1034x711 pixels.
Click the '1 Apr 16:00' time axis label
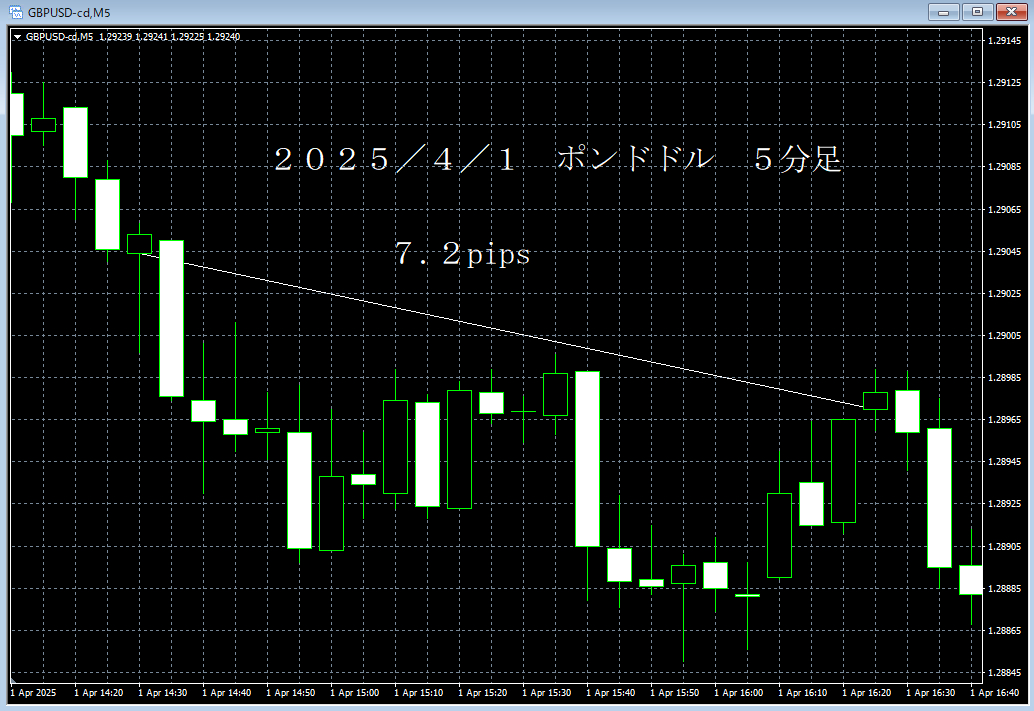pos(739,693)
